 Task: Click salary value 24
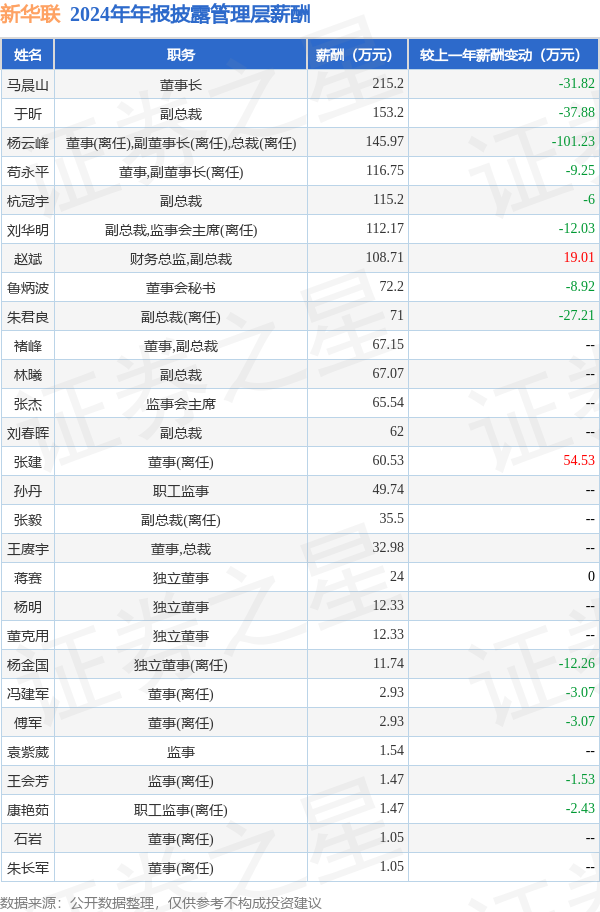pos(397,576)
